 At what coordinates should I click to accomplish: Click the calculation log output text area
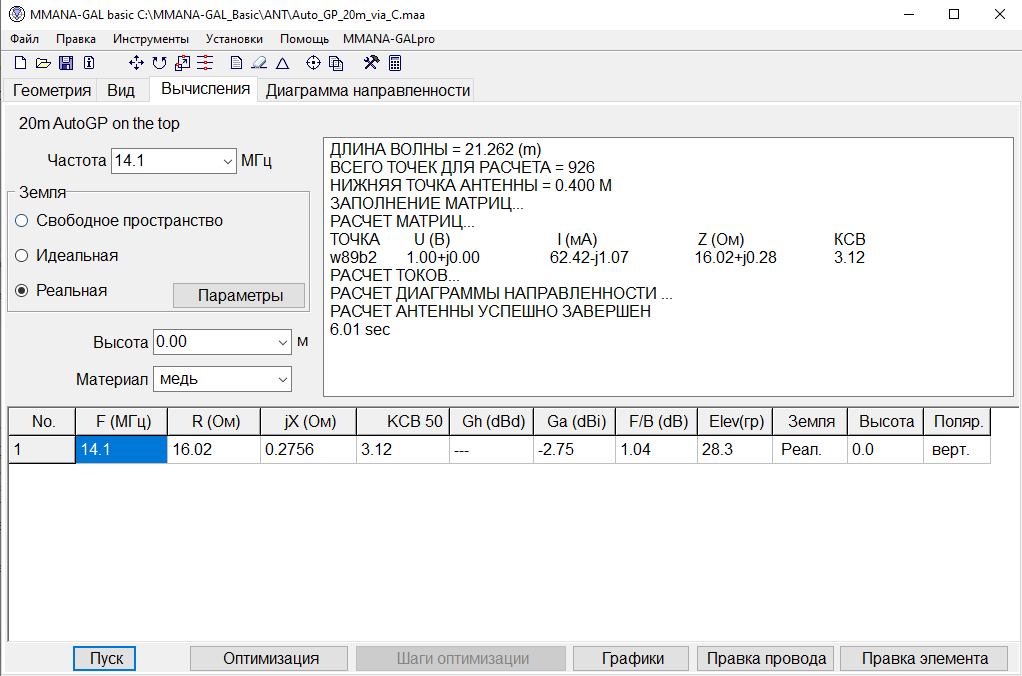669,267
